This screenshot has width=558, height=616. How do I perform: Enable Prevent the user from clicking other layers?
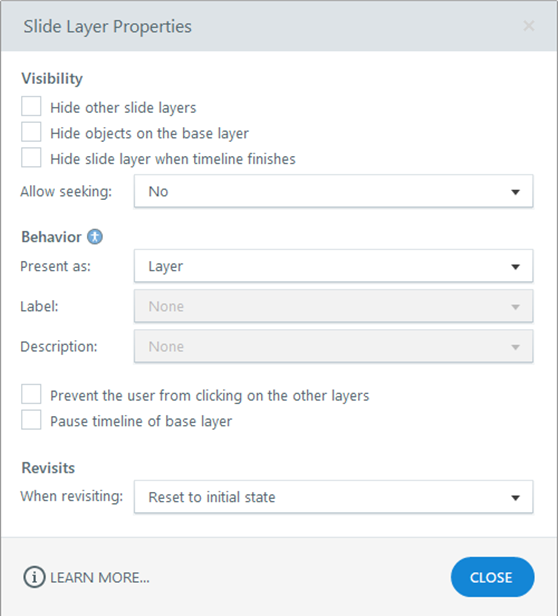31,394
